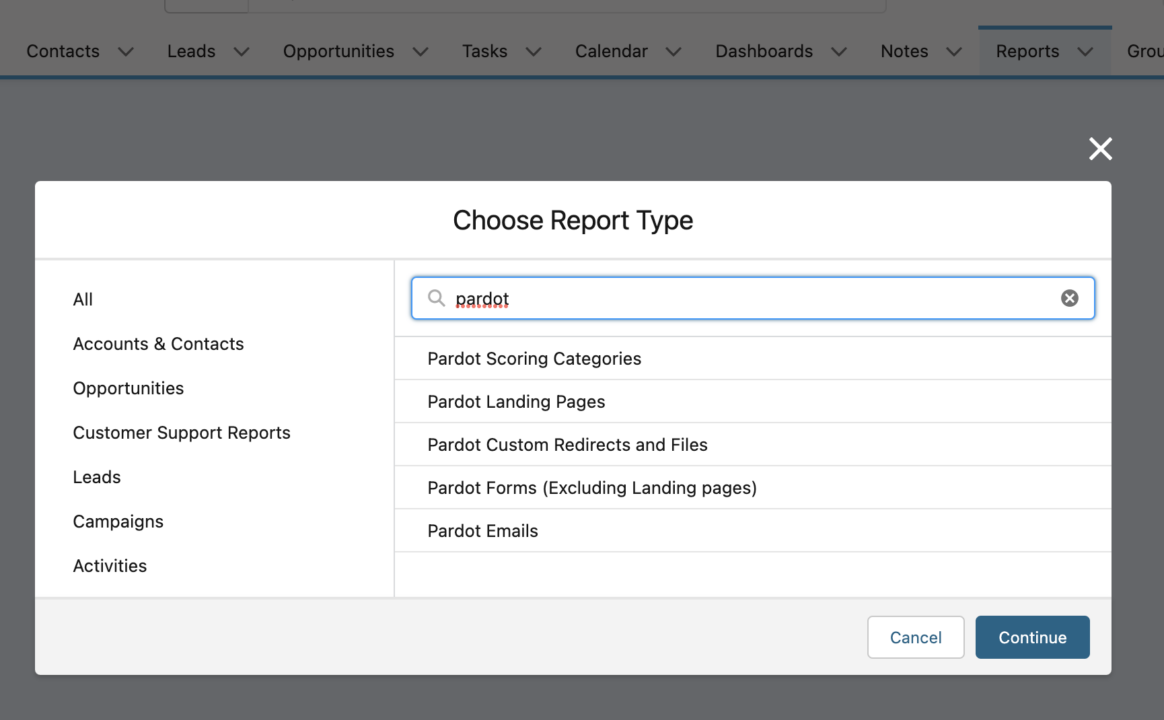
Task: Choose Pardot Landing Pages from the list
Action: point(516,401)
